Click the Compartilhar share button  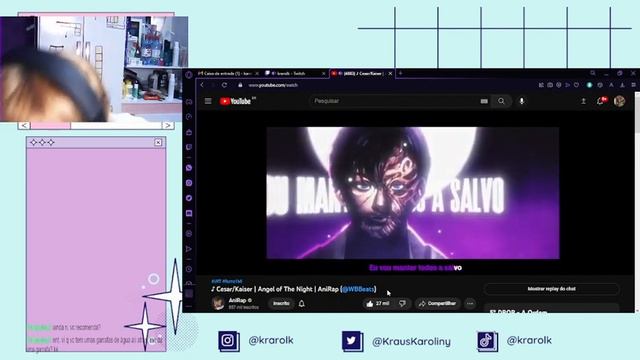coord(438,304)
